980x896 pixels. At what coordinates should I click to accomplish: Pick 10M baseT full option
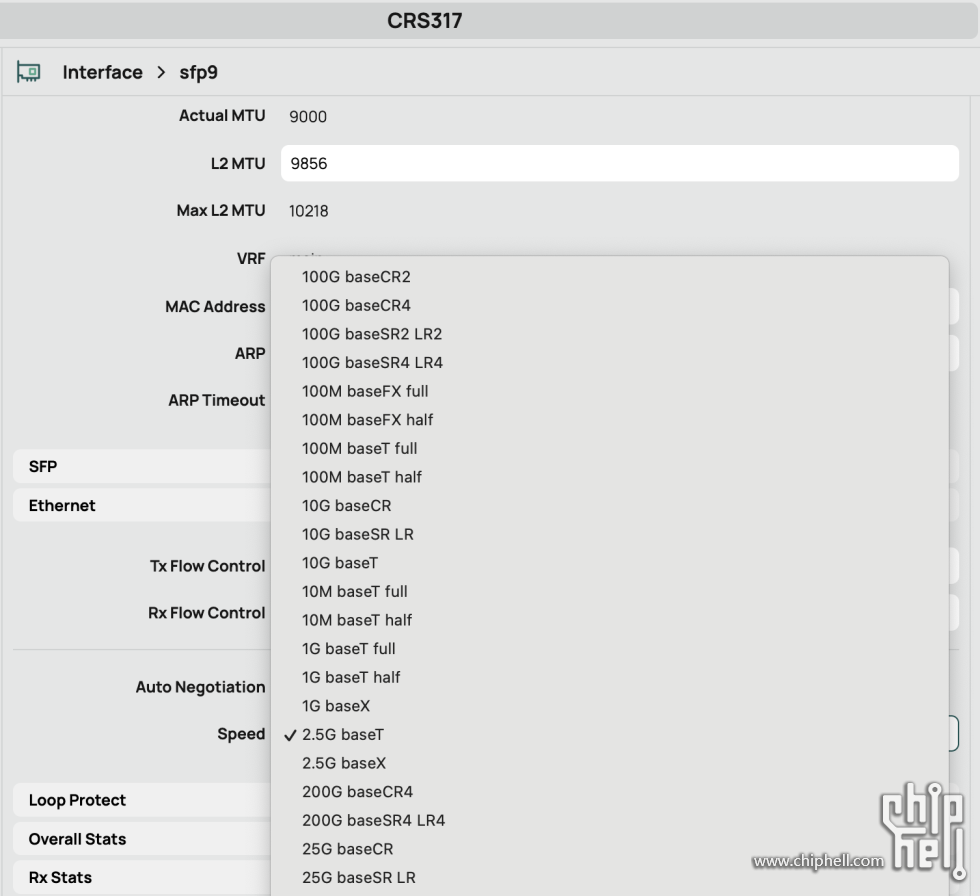pos(355,592)
